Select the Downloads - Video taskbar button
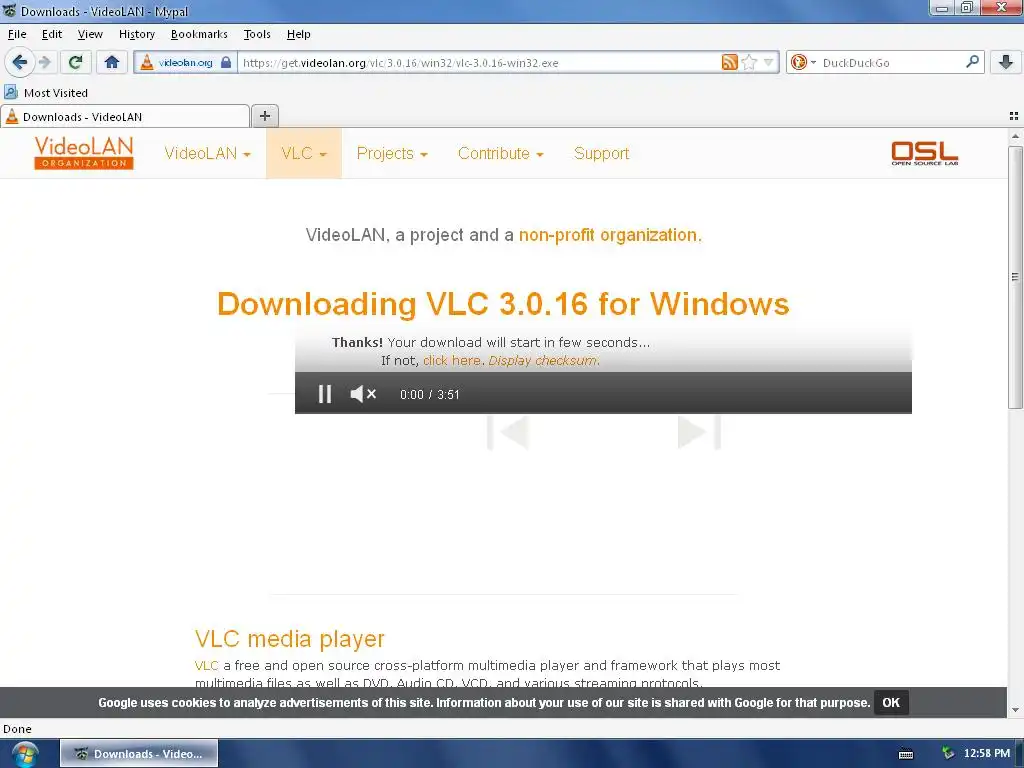 point(139,754)
